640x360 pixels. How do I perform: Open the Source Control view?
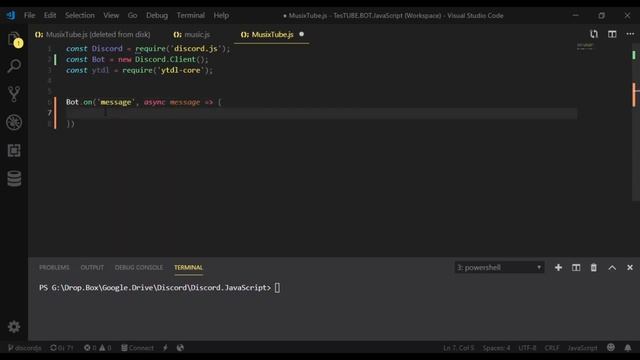pos(14,94)
